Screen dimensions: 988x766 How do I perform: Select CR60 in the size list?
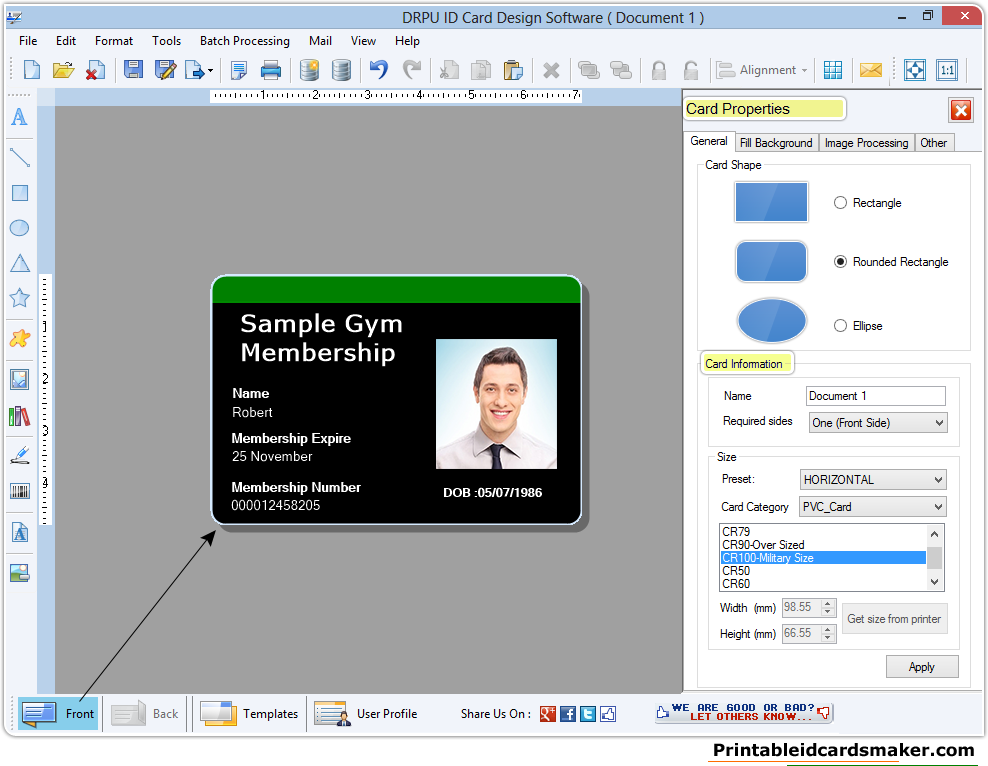click(x=822, y=584)
